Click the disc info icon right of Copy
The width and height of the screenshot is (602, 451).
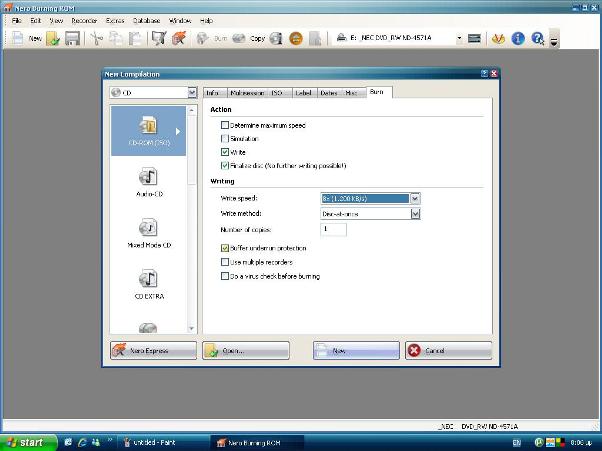pyautogui.click(x=276, y=38)
